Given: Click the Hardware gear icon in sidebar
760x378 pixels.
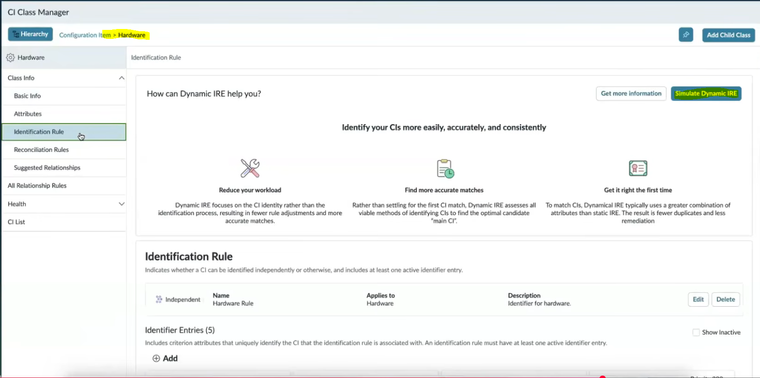Looking at the screenshot, I should [x=10, y=58].
